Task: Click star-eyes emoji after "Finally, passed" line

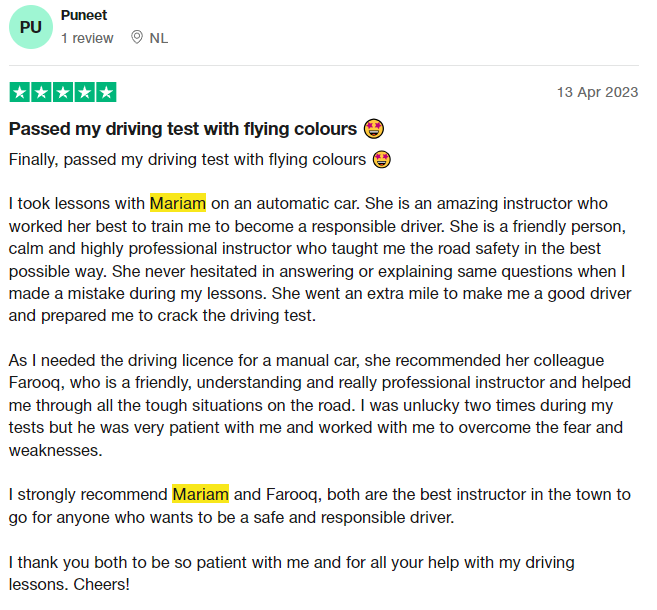Action: [x=381, y=160]
